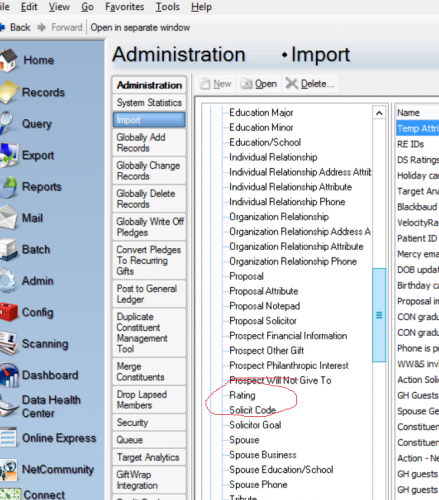Open the Reports chart icon

point(9,187)
